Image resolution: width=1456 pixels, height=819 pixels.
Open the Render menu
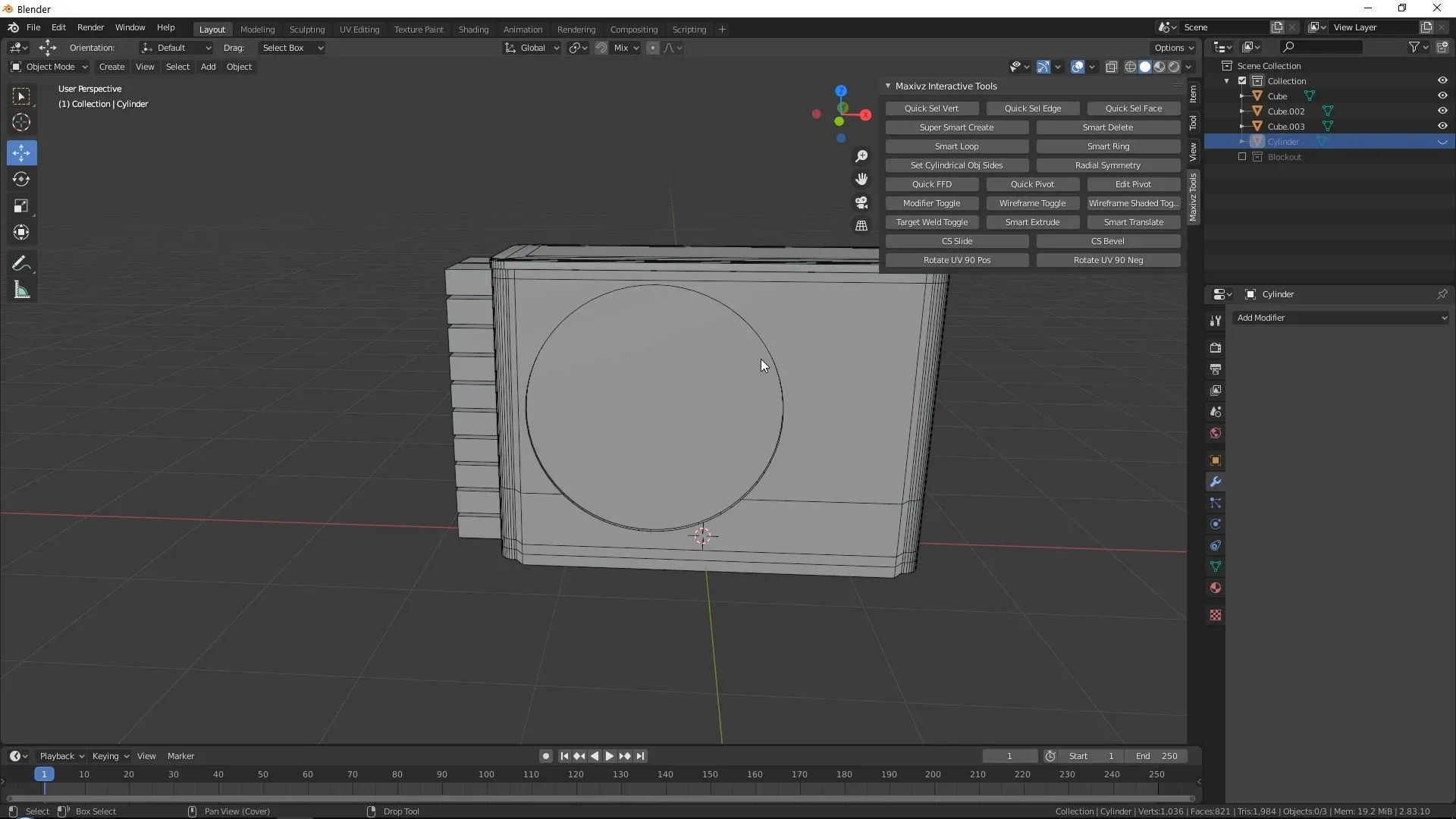pyautogui.click(x=90, y=27)
